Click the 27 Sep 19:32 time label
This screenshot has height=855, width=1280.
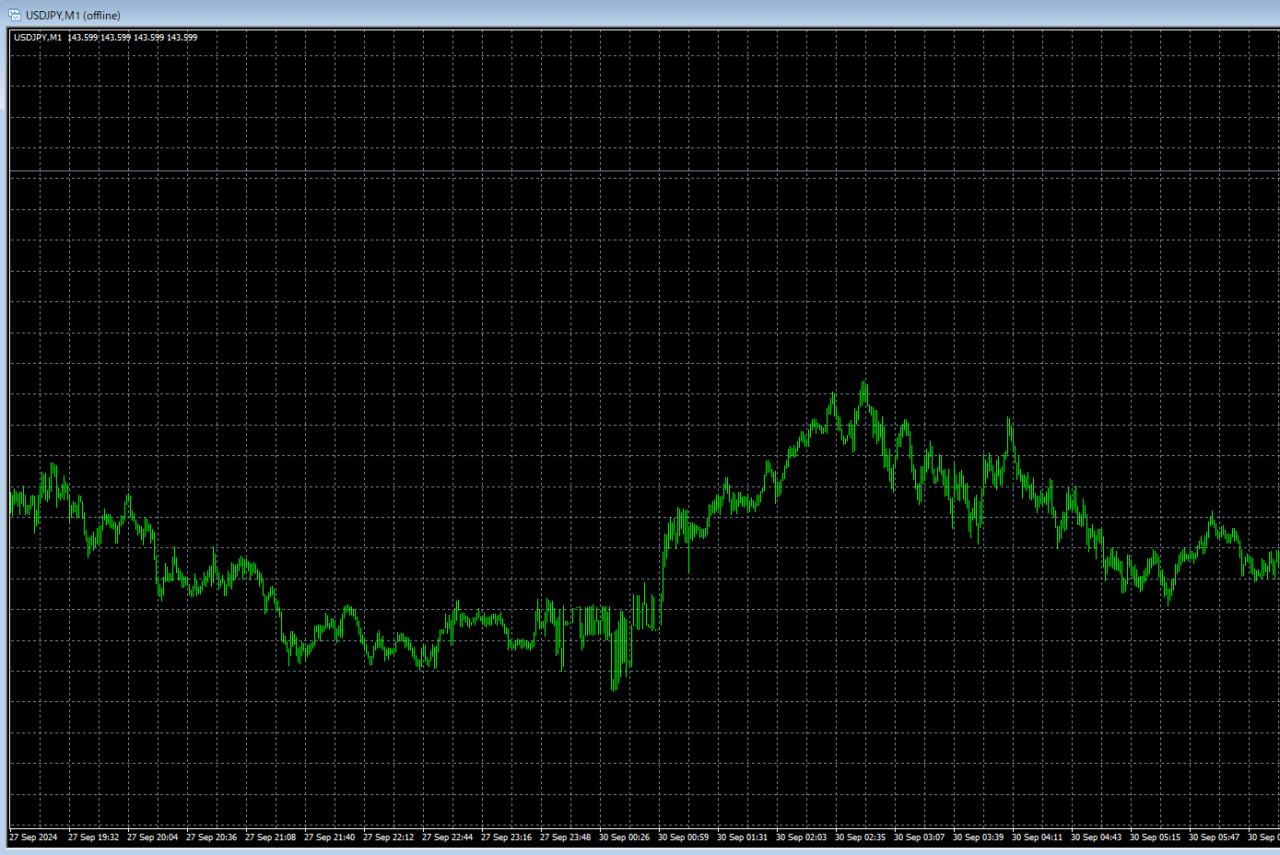pyautogui.click(x=94, y=837)
